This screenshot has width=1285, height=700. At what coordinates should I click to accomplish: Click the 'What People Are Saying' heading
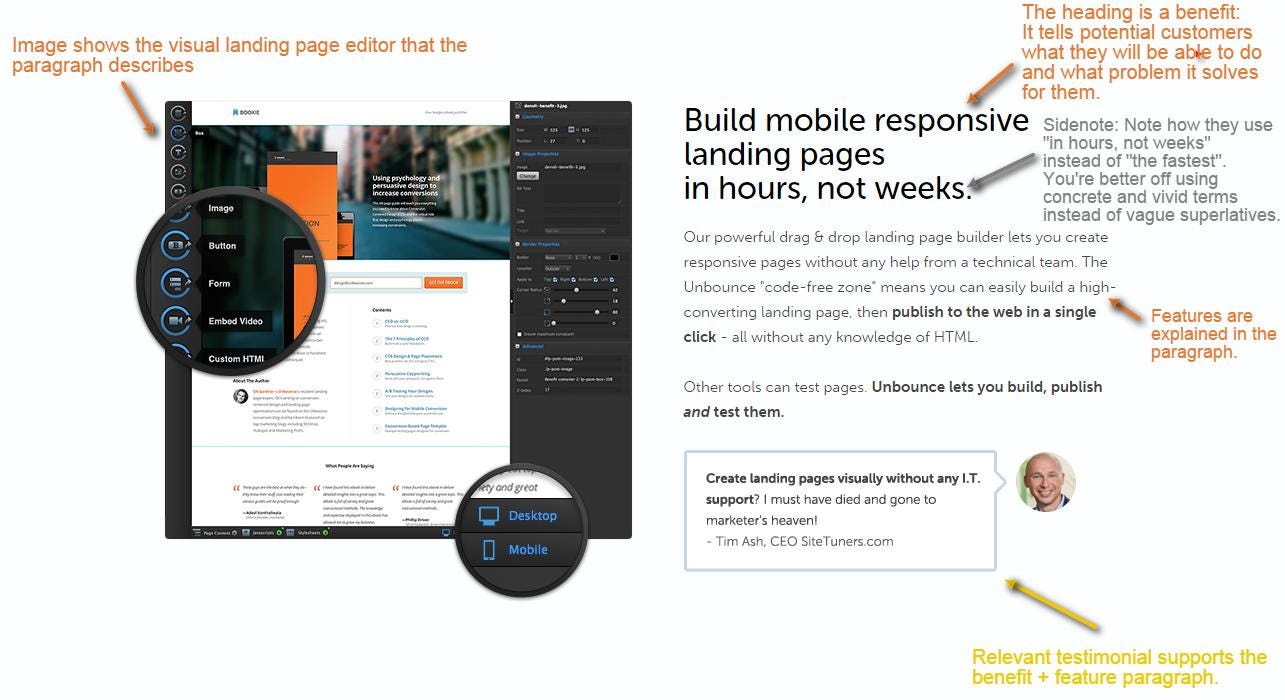pos(349,465)
